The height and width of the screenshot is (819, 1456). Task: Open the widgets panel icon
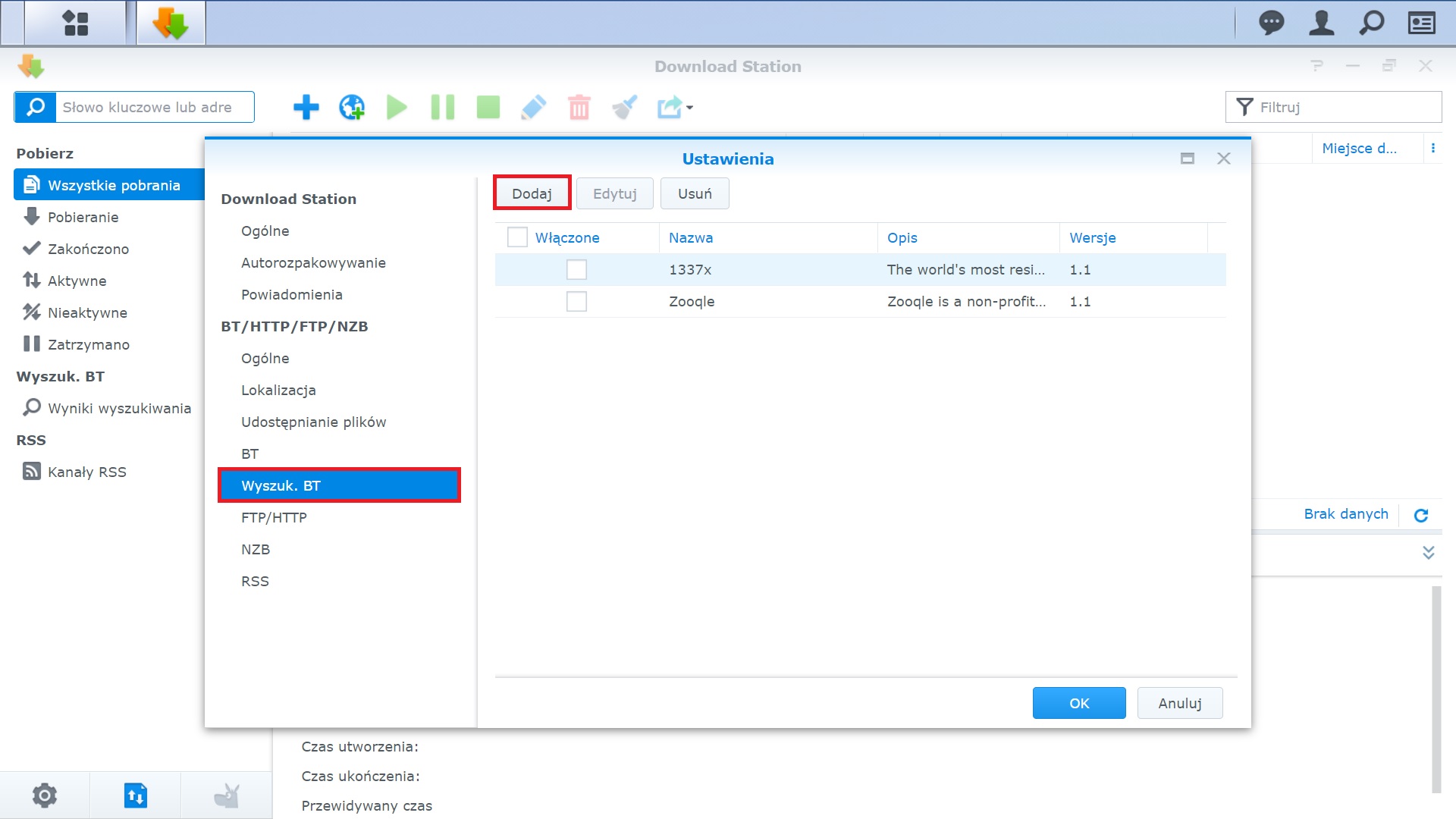click(x=1422, y=23)
